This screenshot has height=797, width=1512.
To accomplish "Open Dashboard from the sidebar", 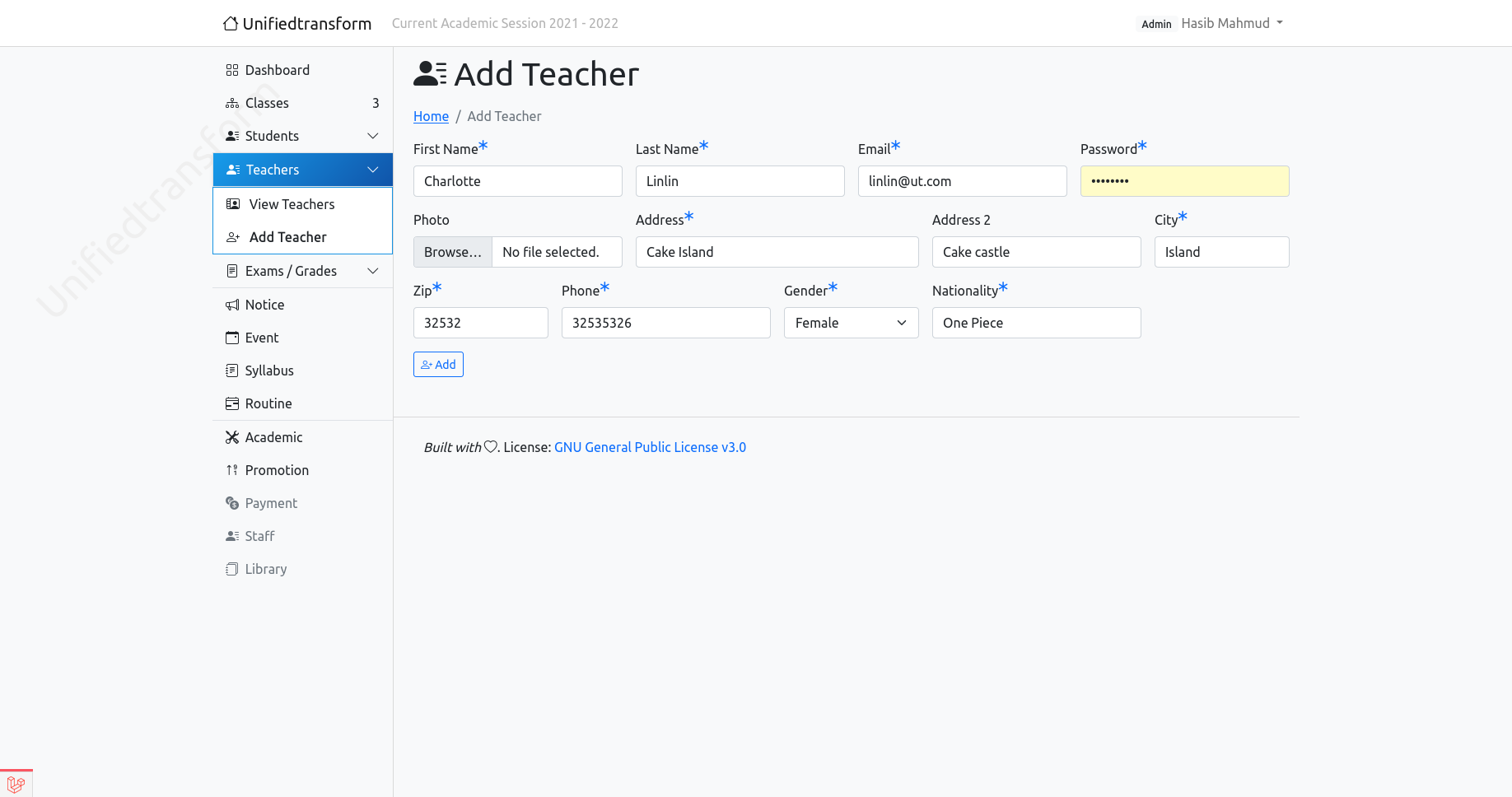I will pos(302,70).
